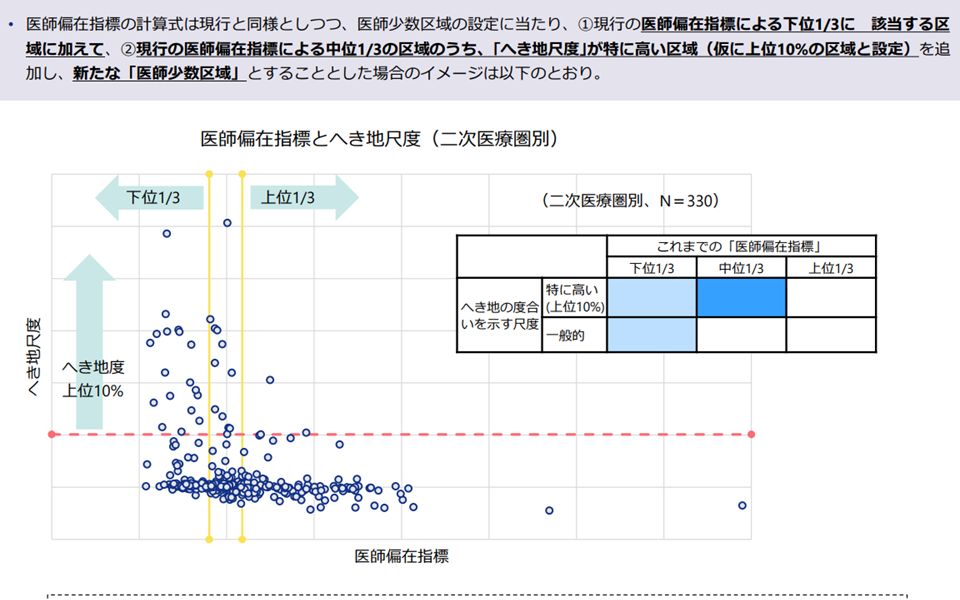Viewport: 960px width, 600px height.
Task: Click the 一般的 row label in the table
Action: click(x=565, y=336)
